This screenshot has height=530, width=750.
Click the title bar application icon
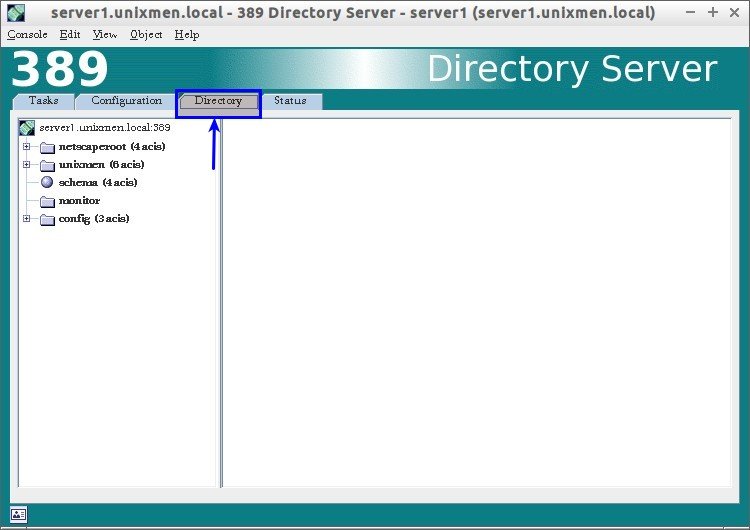click(x=16, y=13)
